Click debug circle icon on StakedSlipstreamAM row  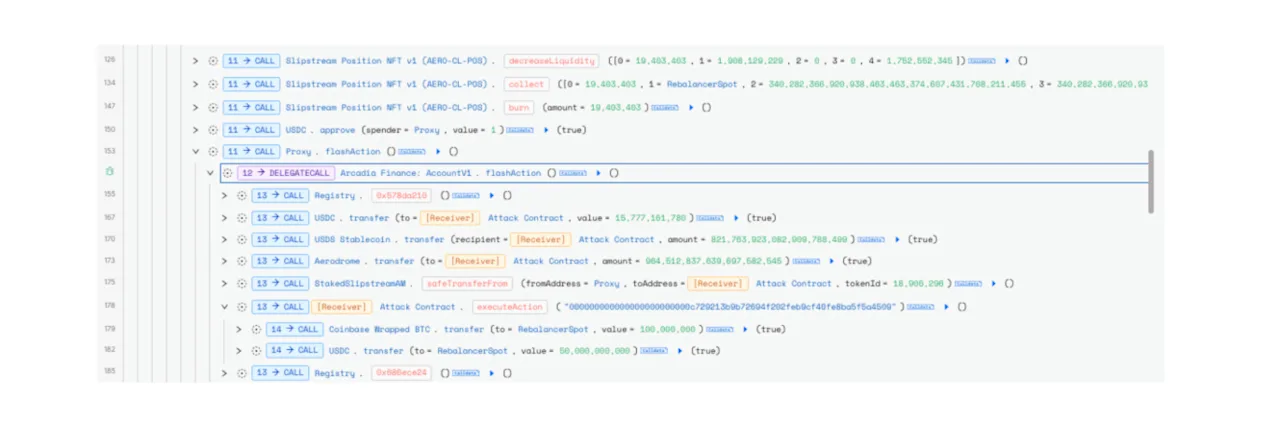(x=242, y=283)
